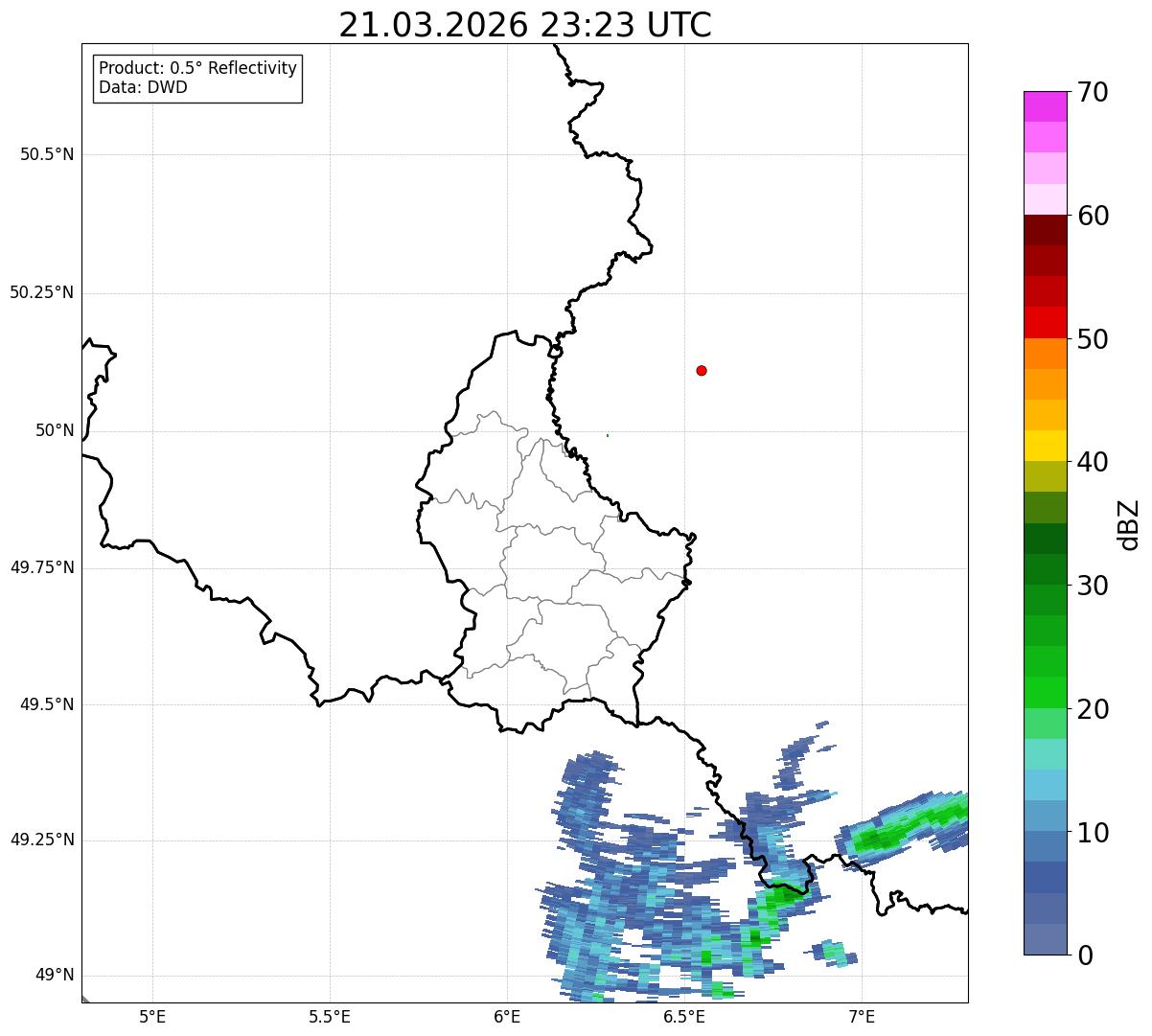Click the 50.25°N latitude label
Viewport: 1152px width, 1036px height.
click(41, 292)
